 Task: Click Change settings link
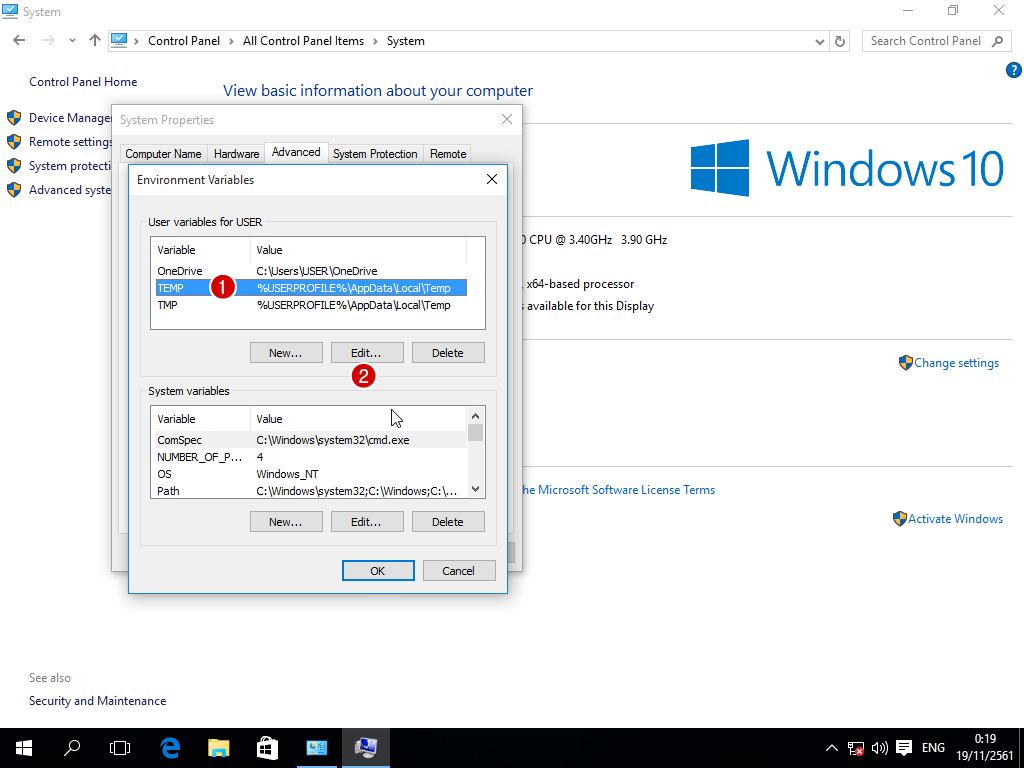[956, 363]
